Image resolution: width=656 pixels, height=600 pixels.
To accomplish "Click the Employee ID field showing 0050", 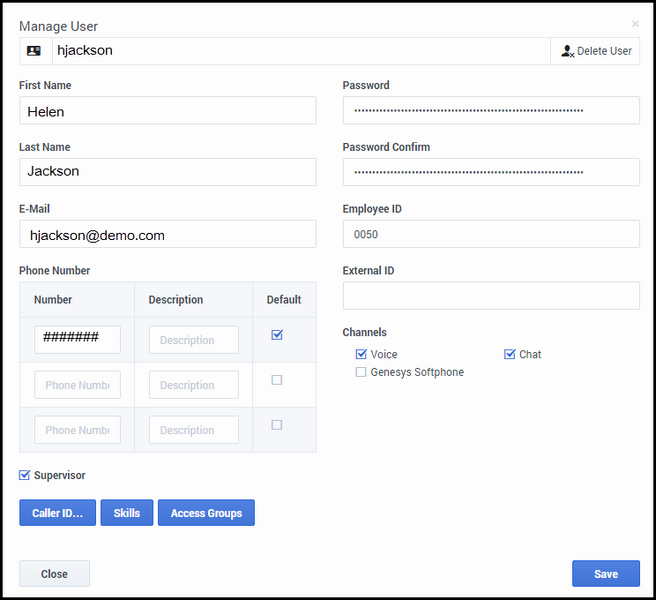I will coord(490,234).
